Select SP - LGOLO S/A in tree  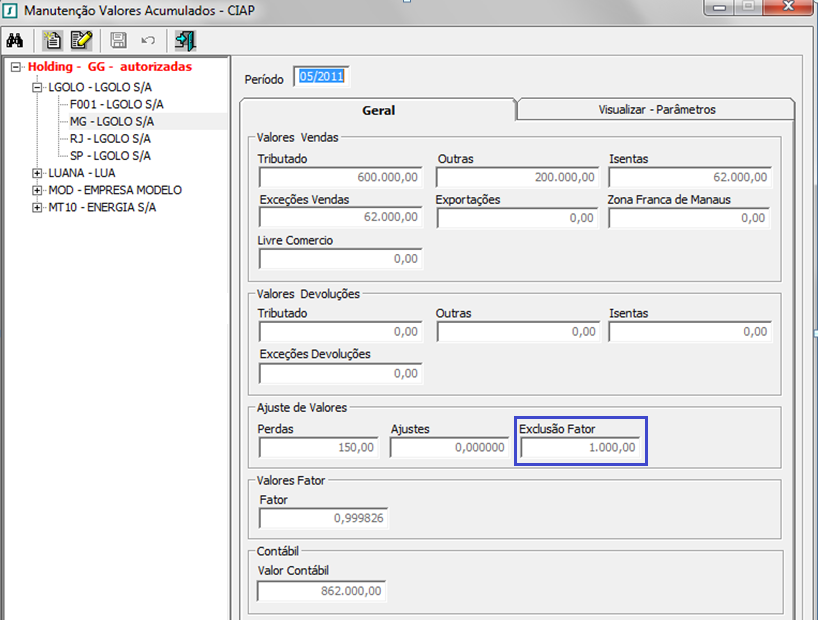click(110, 156)
